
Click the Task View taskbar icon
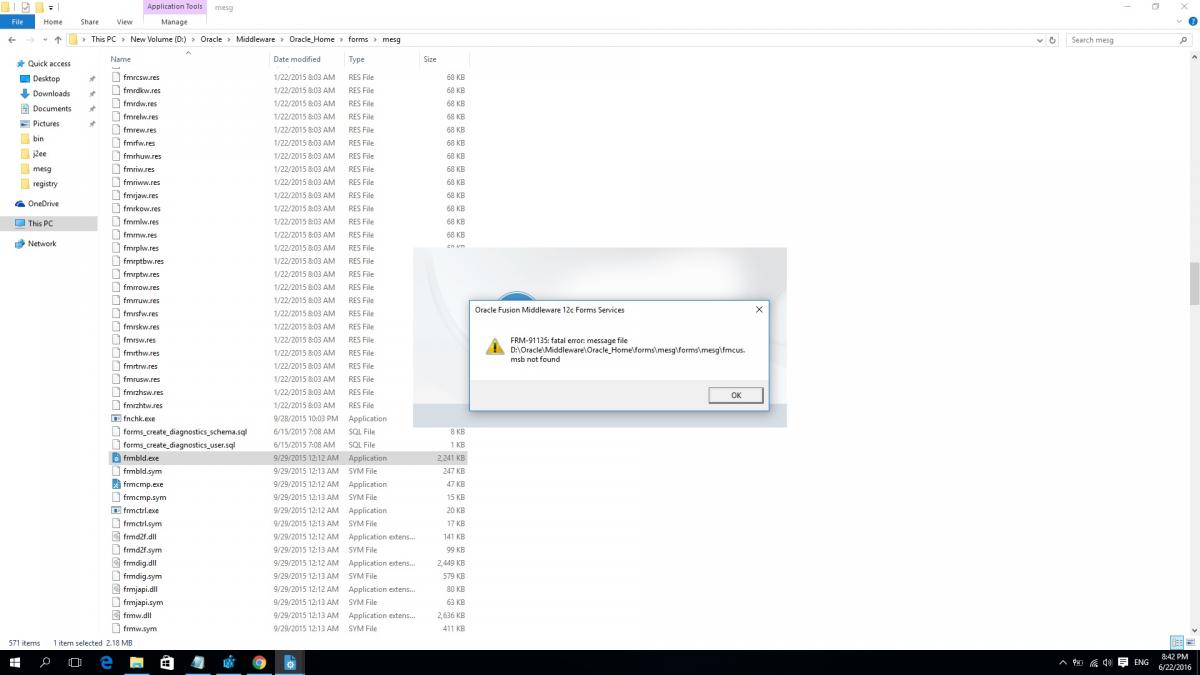[x=75, y=662]
